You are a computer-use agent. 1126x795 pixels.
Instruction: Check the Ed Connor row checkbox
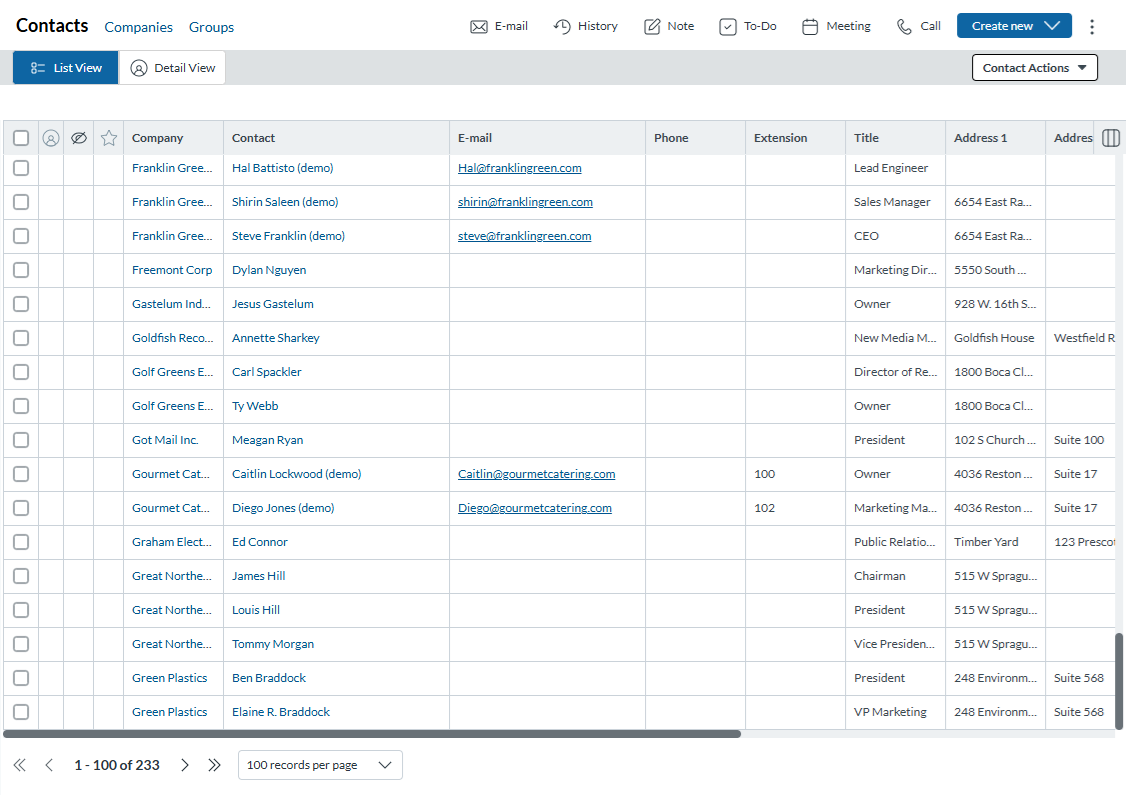[21, 541]
